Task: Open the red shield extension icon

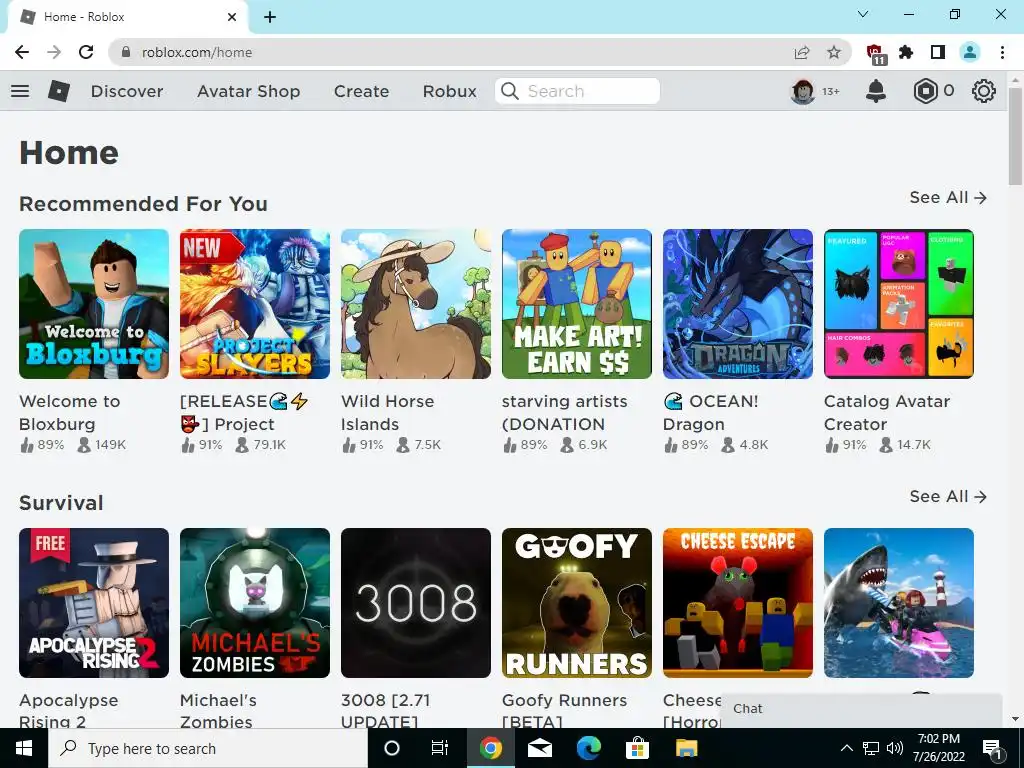Action: (875, 54)
